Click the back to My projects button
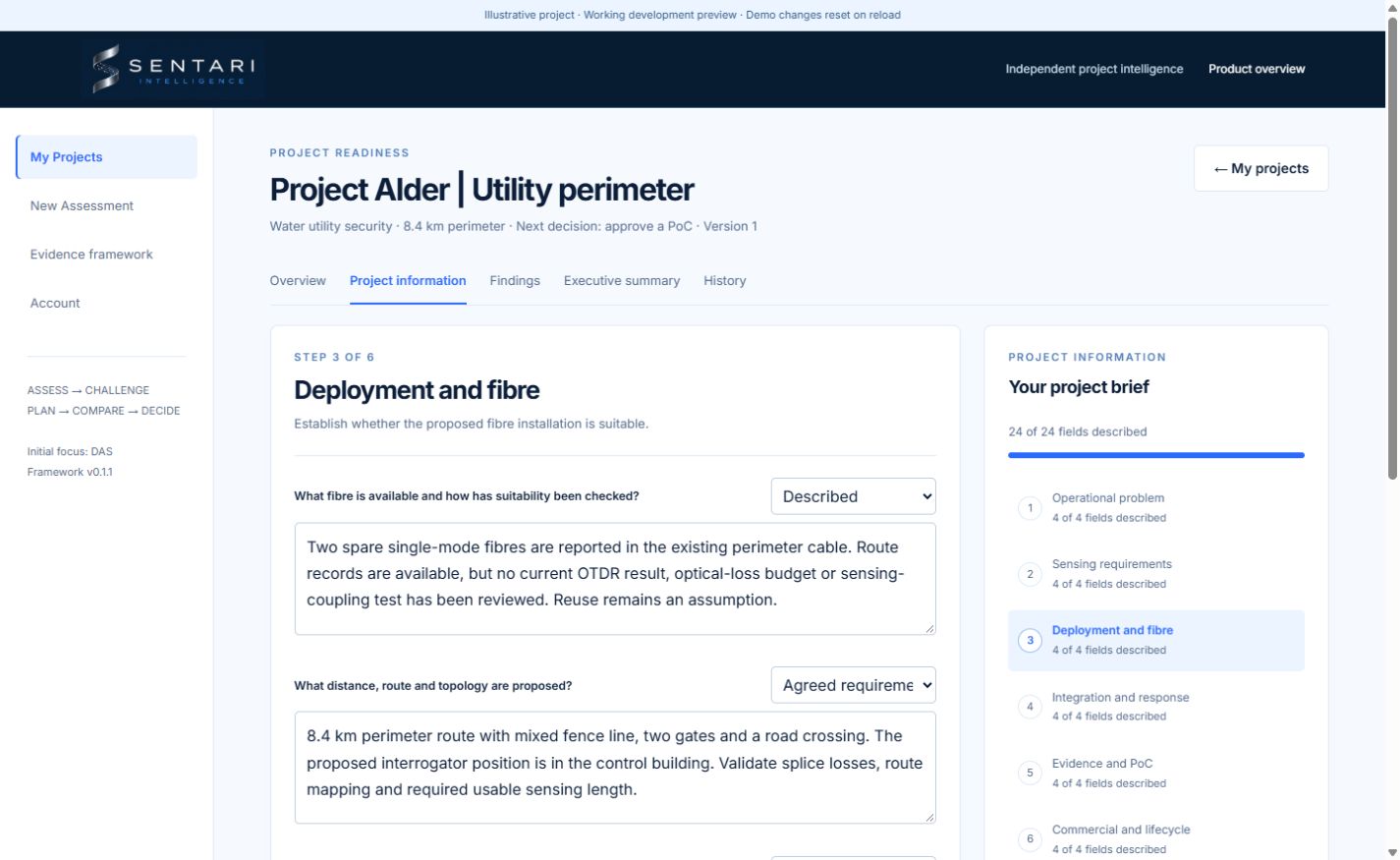This screenshot has width=1400, height=860. (x=1260, y=168)
